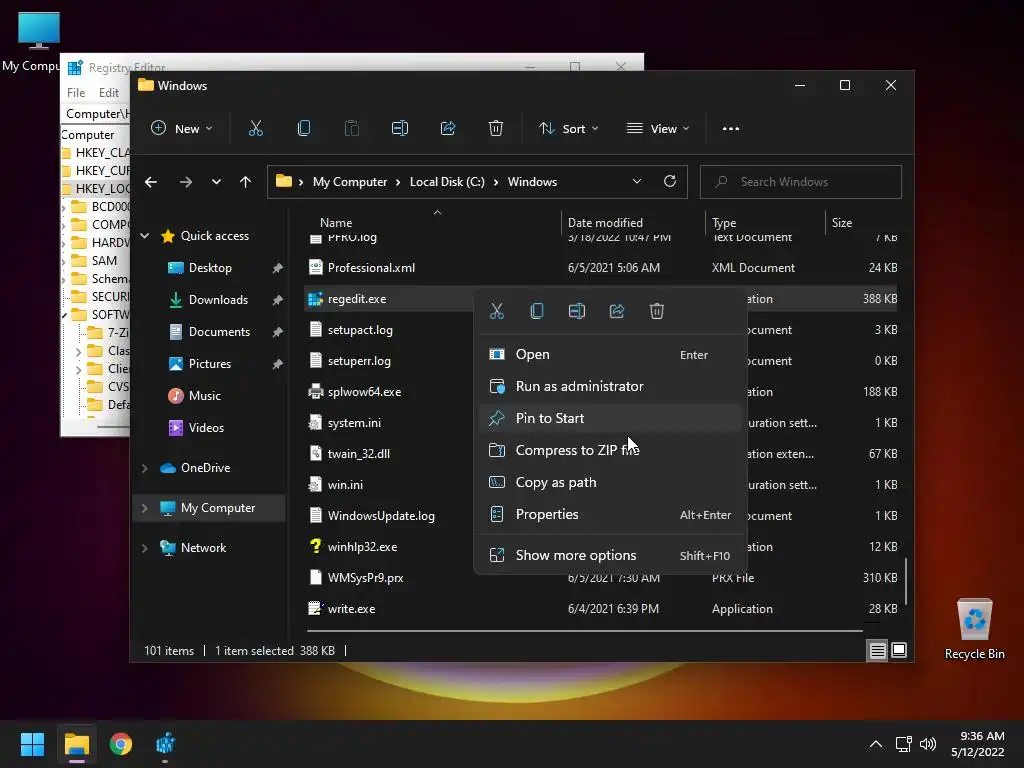
Task: Show hidden tray icons chevron
Action: (876, 744)
